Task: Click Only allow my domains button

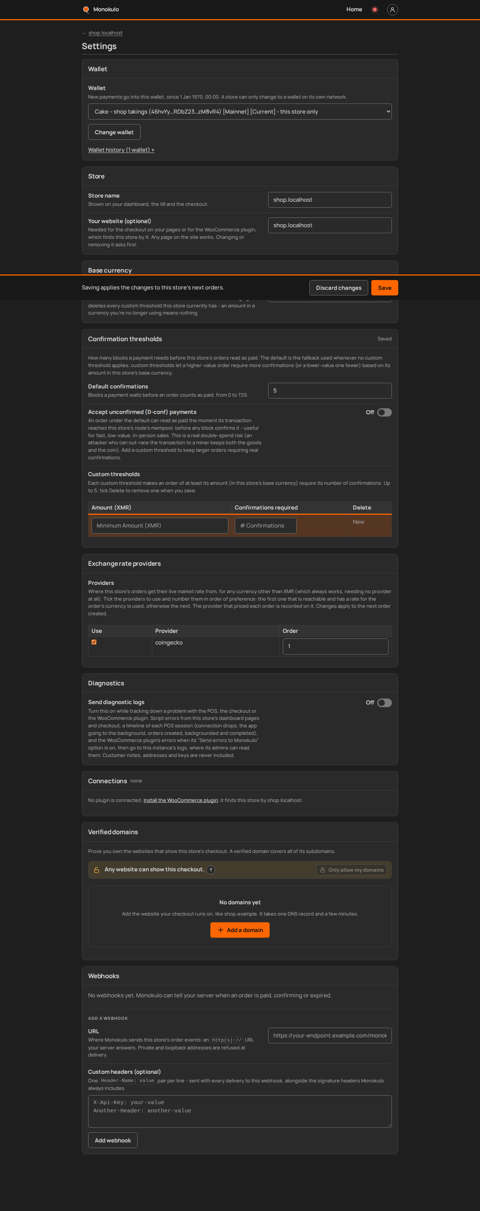Action: click(351, 870)
